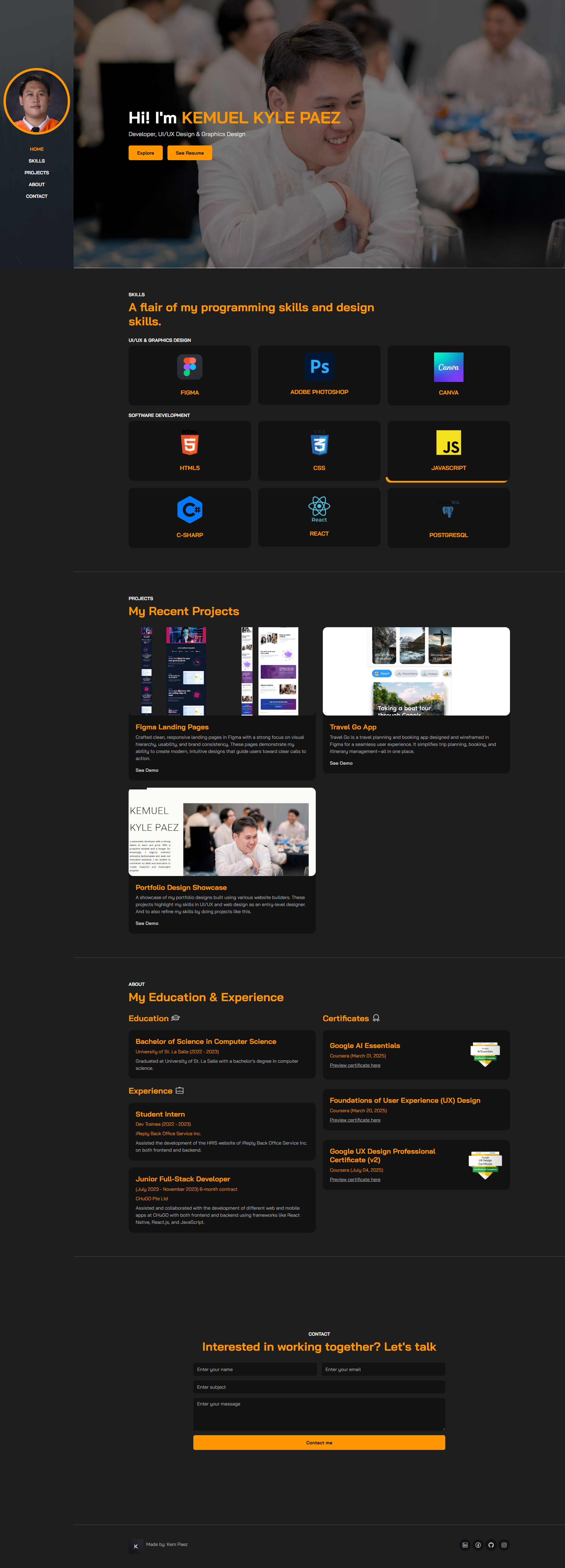Click the FIGMA skill label
Screen dimensions: 565x1568
190,393
